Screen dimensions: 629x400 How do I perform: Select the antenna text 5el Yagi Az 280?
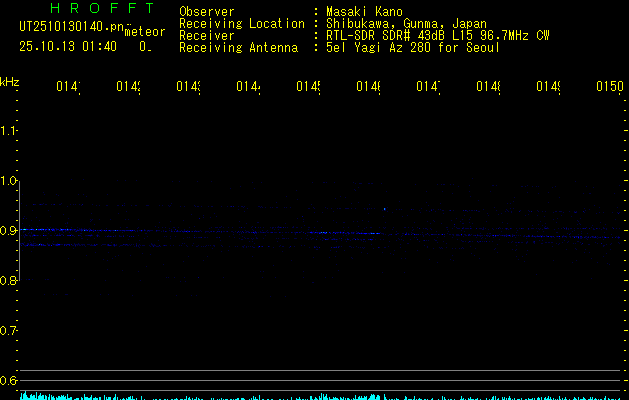tap(380, 48)
